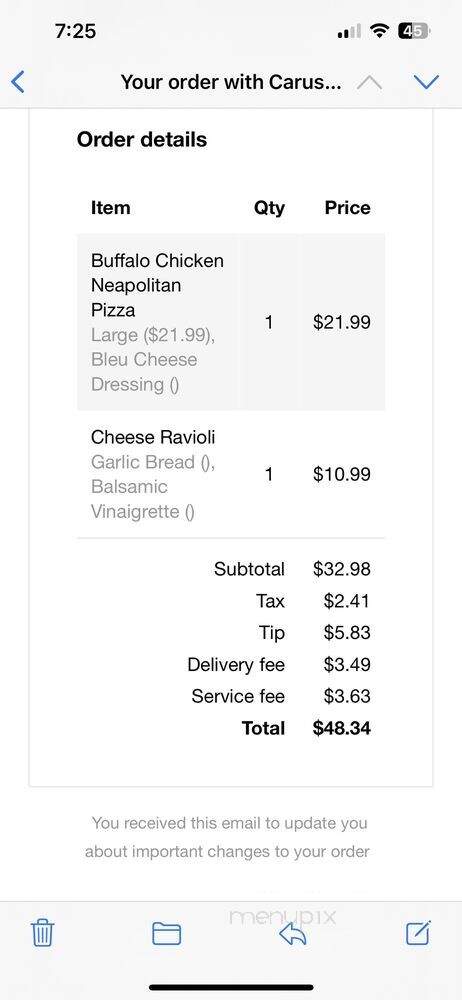This screenshot has width=462, height=1000.
Task: Tap the Subtotal $32.98 amount
Action: [x=341, y=569]
